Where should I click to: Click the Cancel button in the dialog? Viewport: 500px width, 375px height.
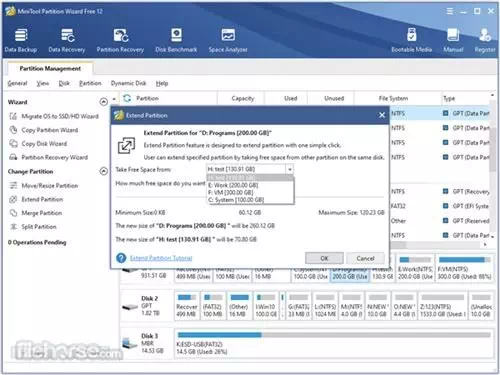[x=365, y=258]
